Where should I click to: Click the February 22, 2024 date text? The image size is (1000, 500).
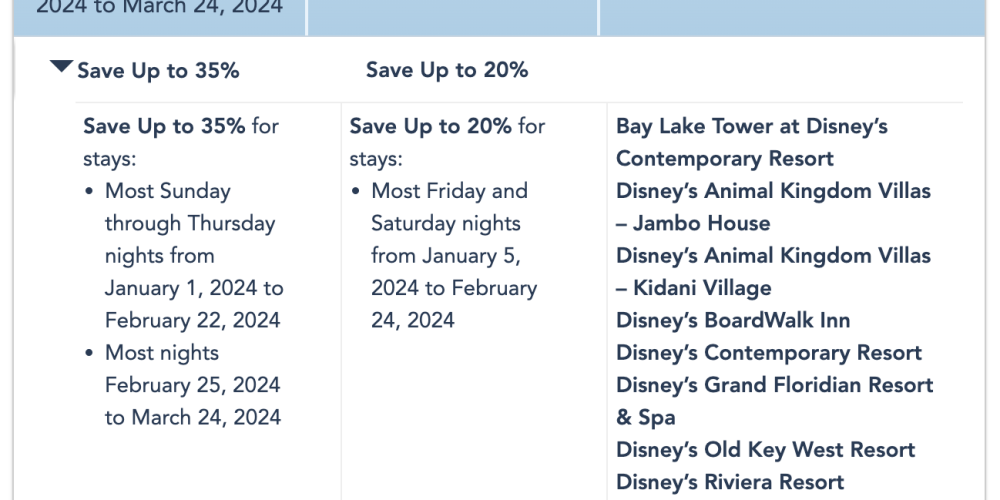pos(193,320)
